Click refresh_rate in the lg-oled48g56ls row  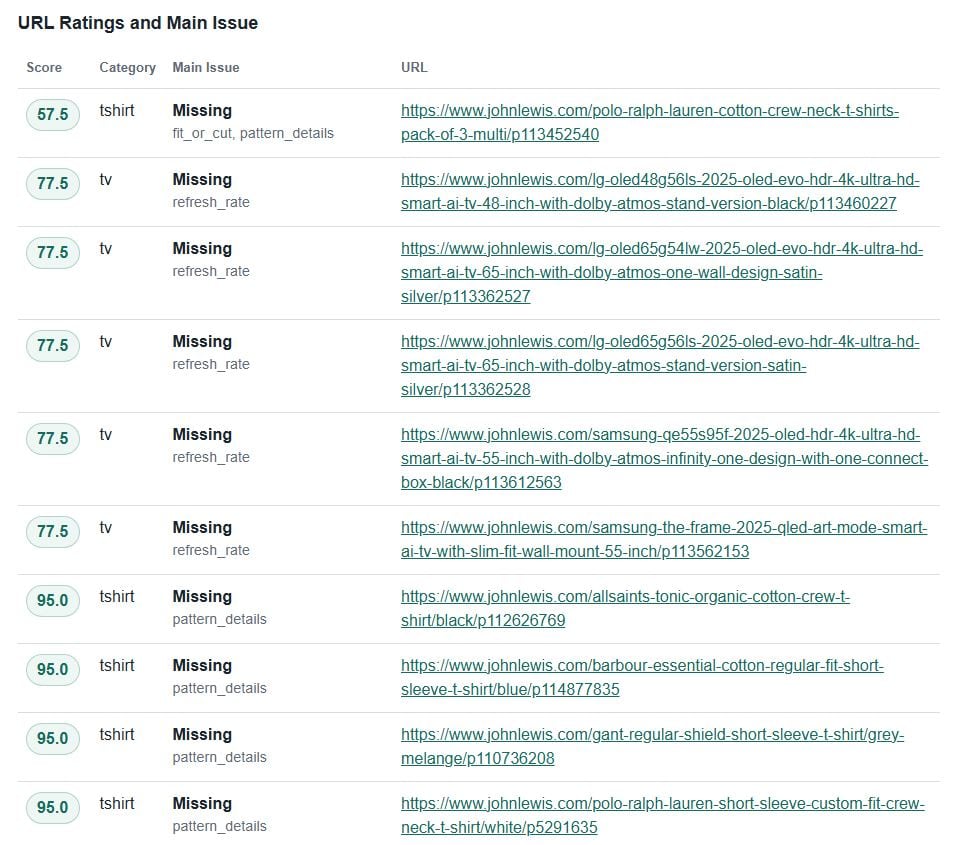[x=211, y=202]
